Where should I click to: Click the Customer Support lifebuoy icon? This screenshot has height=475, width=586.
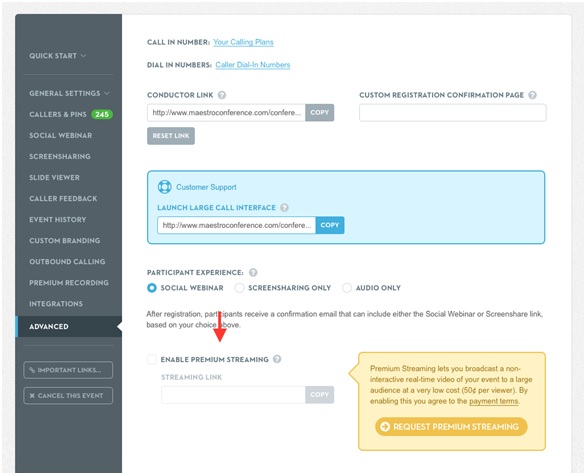[x=164, y=186]
